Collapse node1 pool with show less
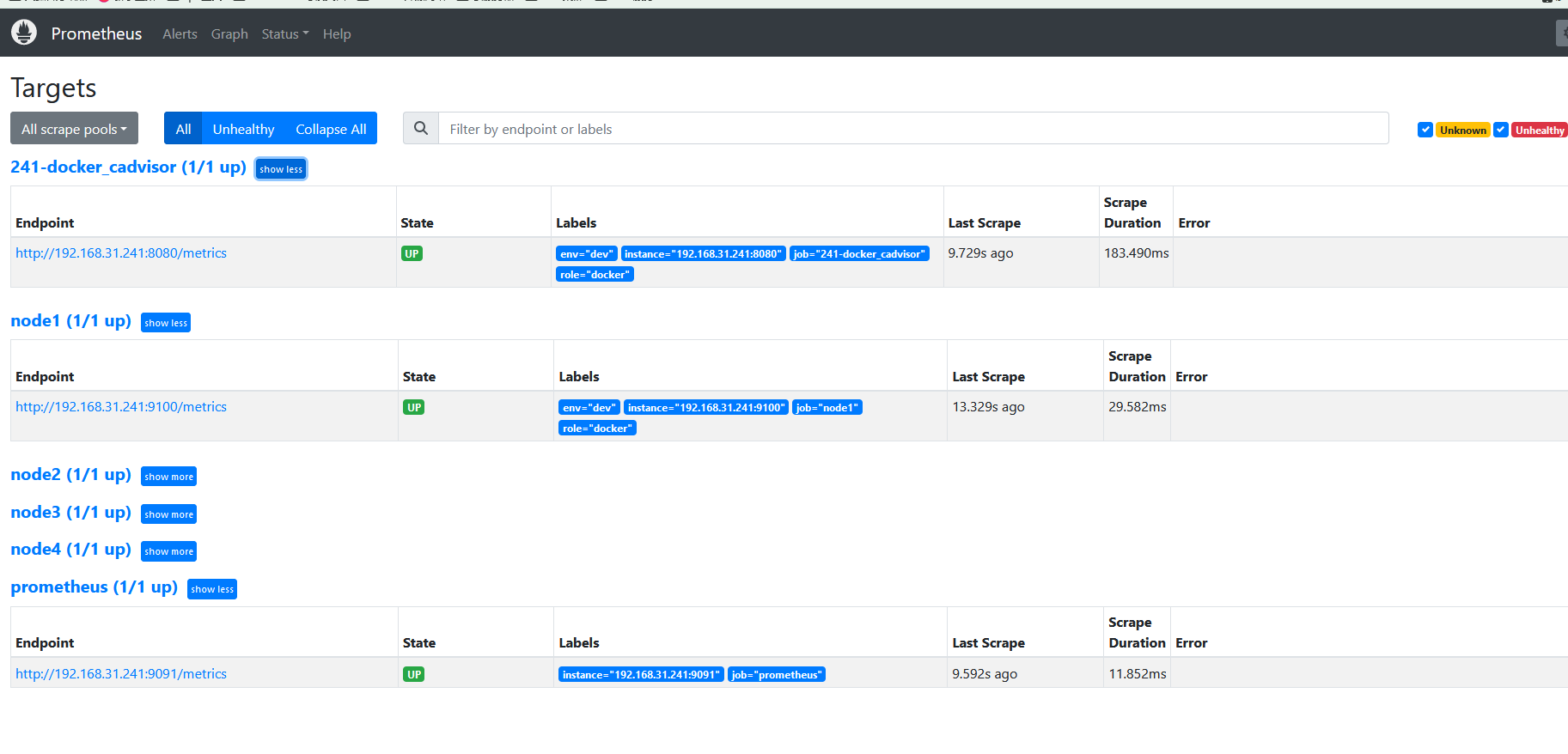This screenshot has width=1568, height=754. 166,323
